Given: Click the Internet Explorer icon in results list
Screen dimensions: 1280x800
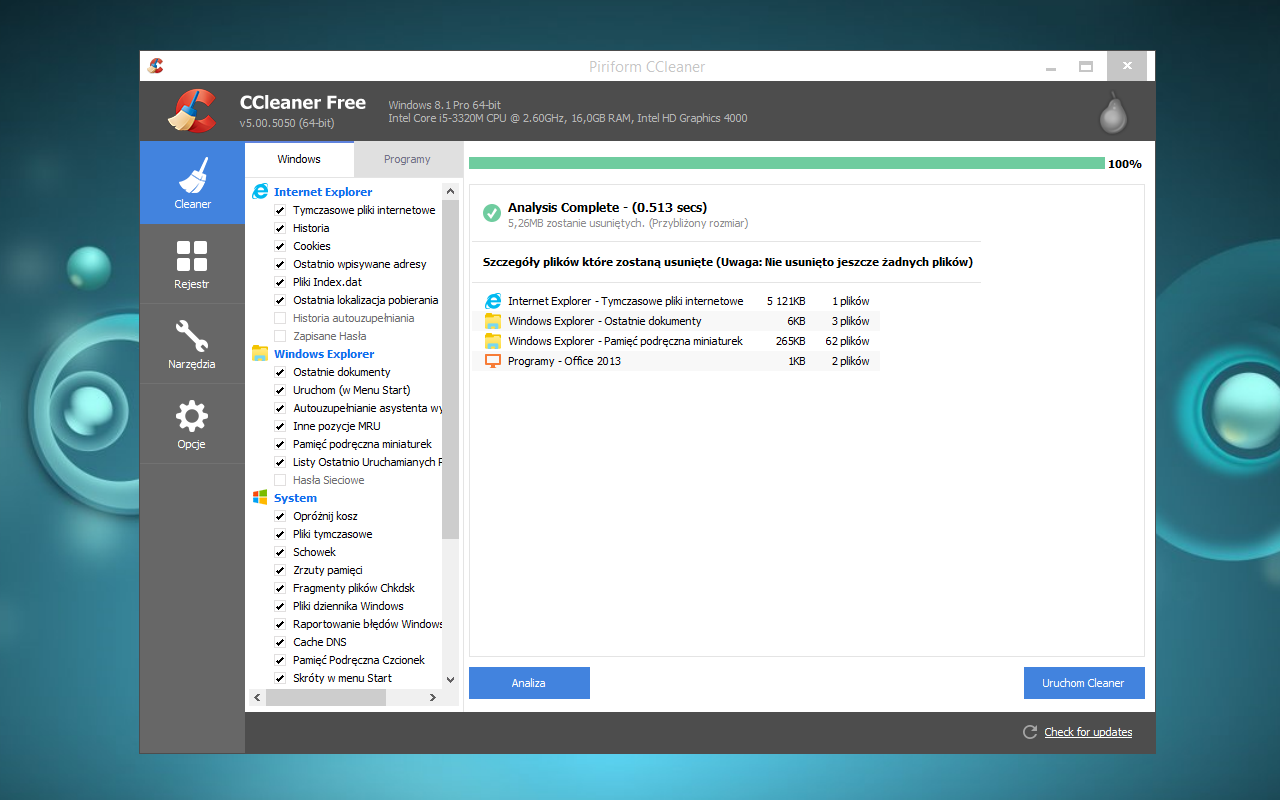Looking at the screenshot, I should coord(493,300).
